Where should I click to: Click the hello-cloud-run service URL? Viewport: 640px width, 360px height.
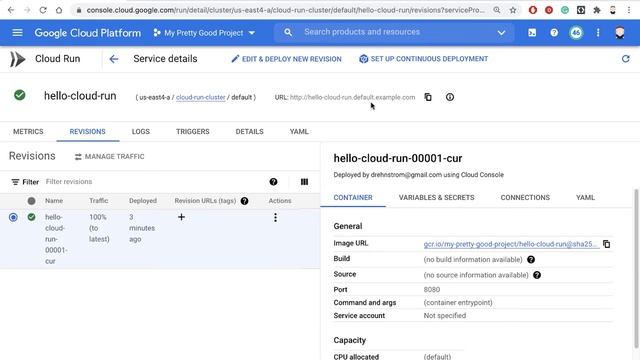tap(352, 98)
